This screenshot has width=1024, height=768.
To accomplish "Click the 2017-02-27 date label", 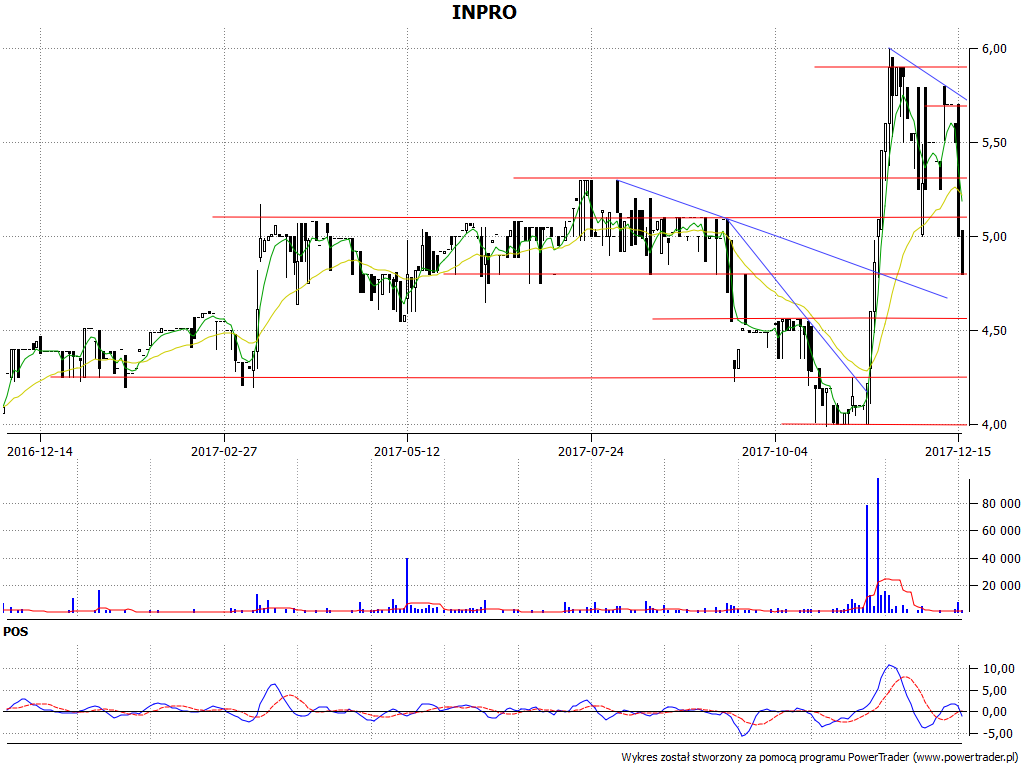I will tap(224, 451).
